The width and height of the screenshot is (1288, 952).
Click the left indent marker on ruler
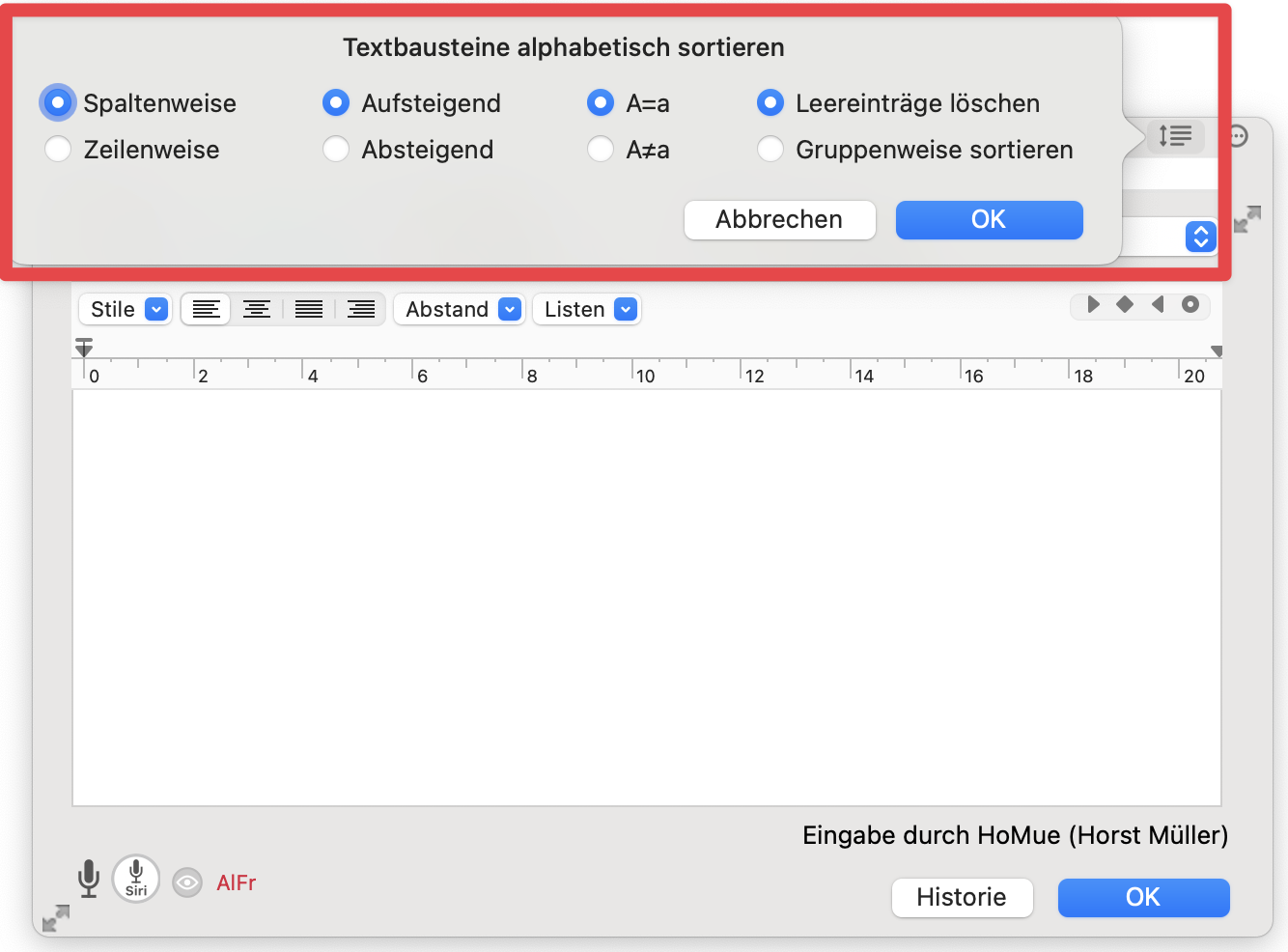(84, 348)
